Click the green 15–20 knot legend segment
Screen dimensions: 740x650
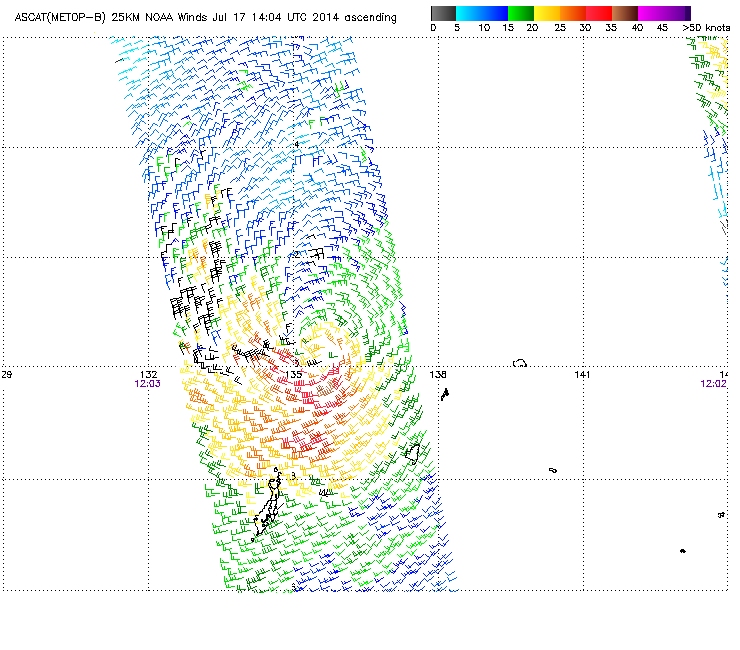coord(521,13)
